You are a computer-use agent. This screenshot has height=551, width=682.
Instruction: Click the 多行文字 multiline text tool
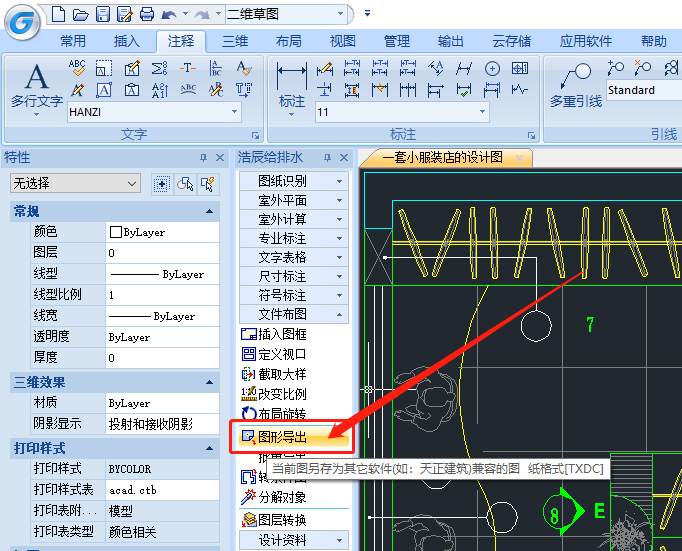click(37, 88)
